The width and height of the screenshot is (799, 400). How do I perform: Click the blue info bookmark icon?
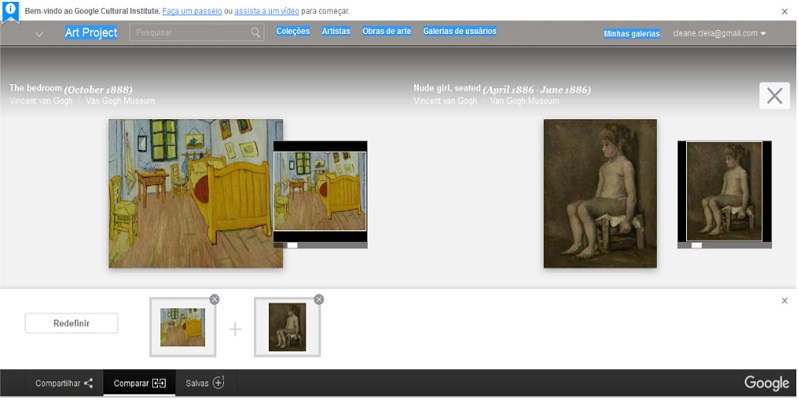11,11
